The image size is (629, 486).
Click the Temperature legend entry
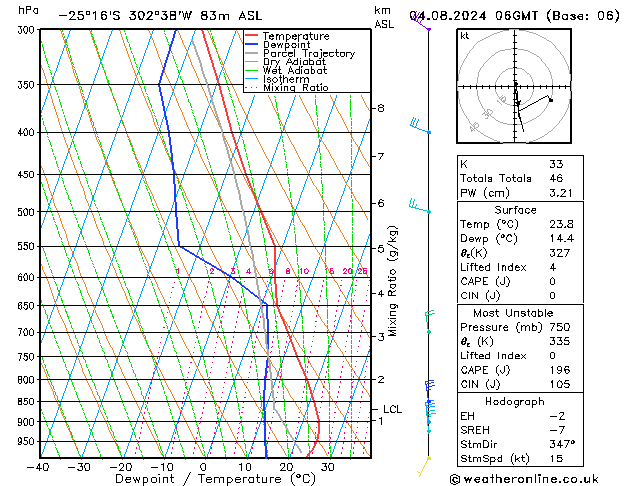point(287,36)
